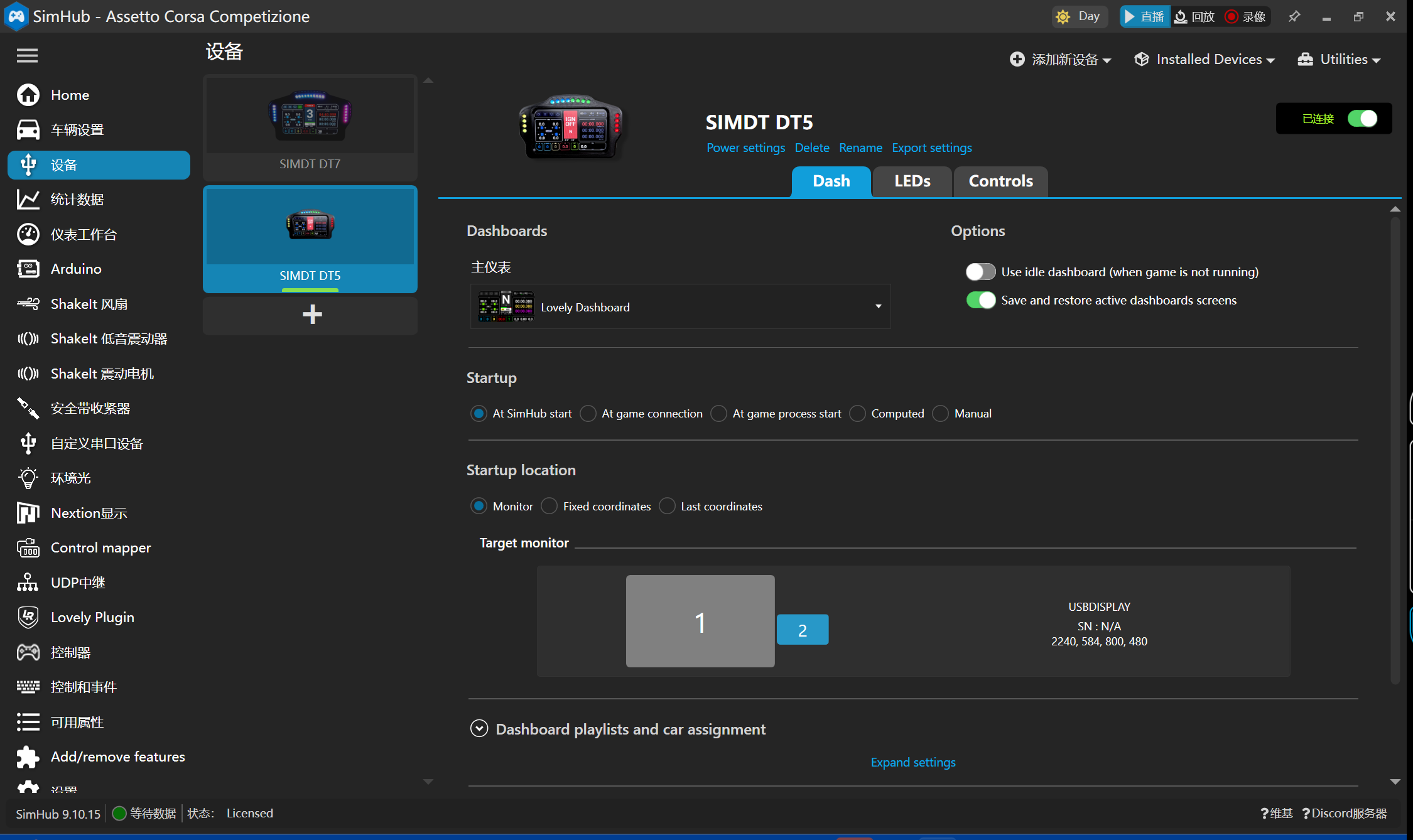
Task: Open the Lovely Dashboard selector dropdown
Action: coord(680,306)
